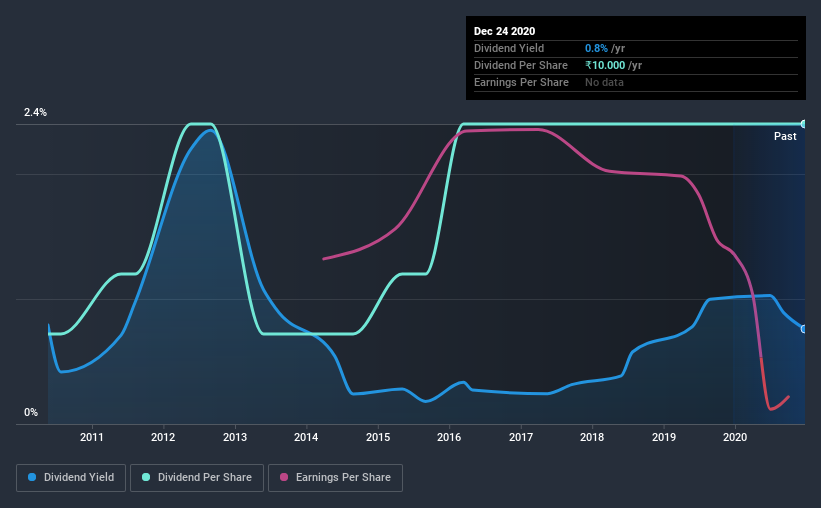Click the 2015 x-axis label

coord(378,437)
